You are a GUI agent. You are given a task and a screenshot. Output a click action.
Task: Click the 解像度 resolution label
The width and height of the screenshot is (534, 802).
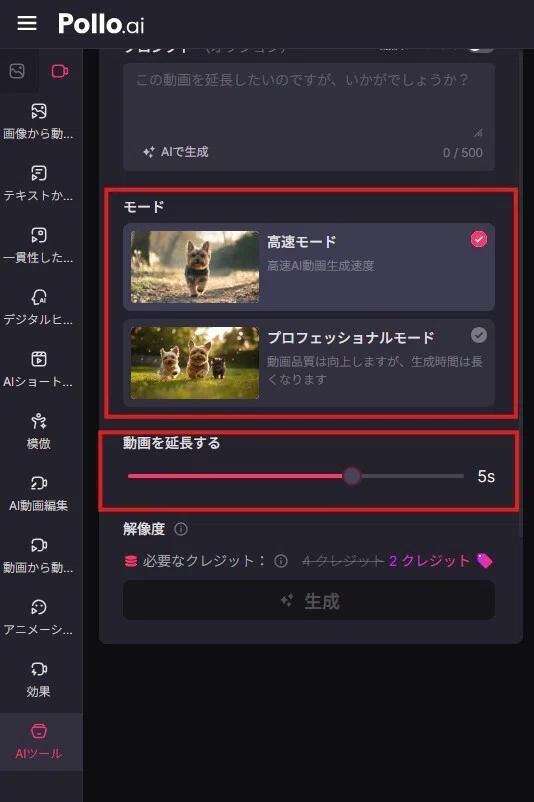click(x=144, y=529)
